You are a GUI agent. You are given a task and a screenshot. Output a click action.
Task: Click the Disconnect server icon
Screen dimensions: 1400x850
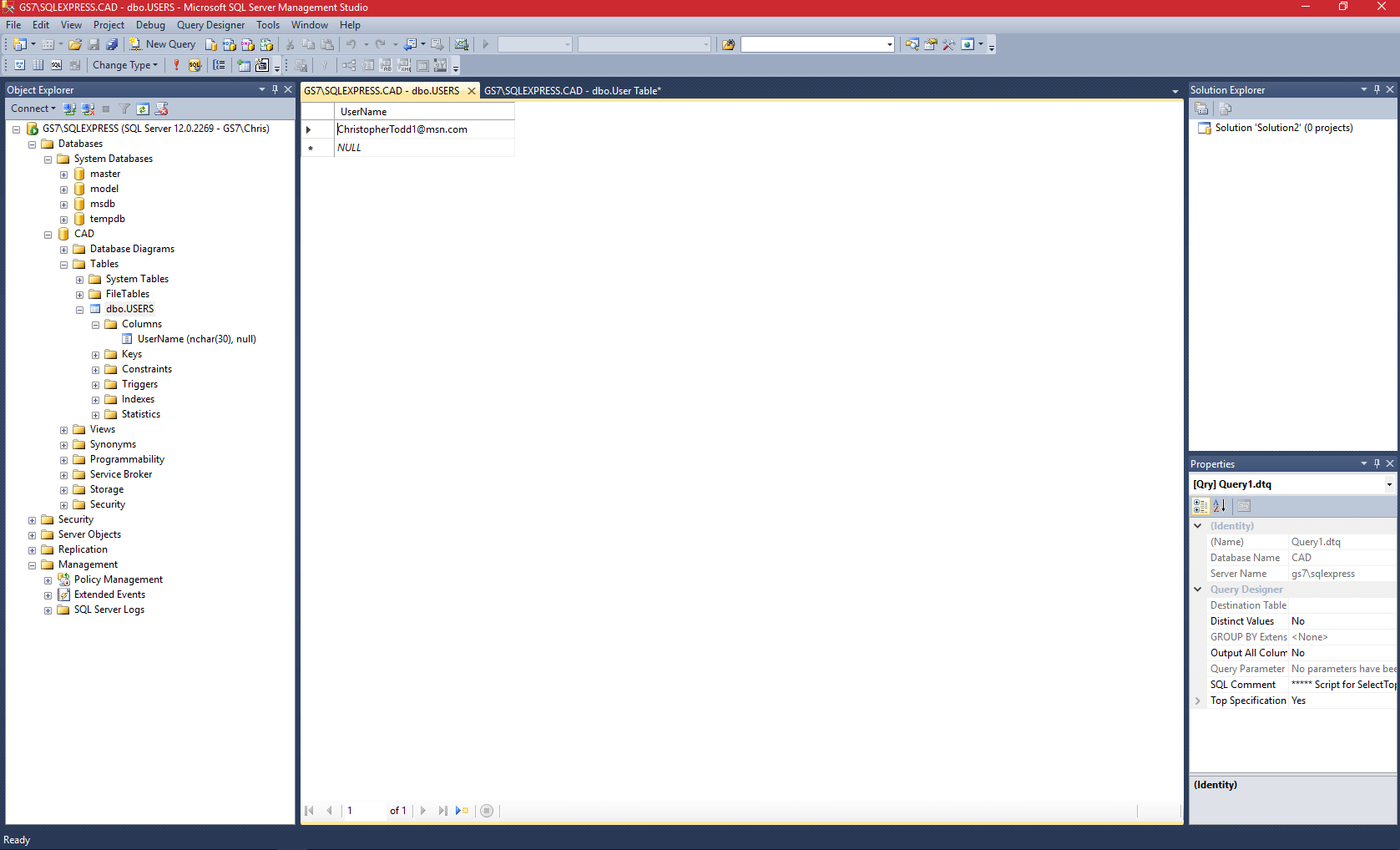coord(88,109)
